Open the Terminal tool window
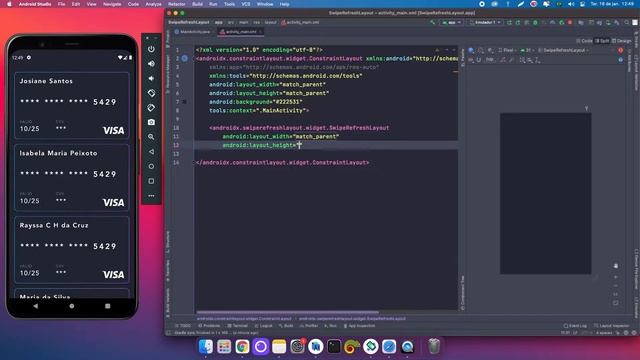Viewport: 640px width, 360px height. (238, 326)
